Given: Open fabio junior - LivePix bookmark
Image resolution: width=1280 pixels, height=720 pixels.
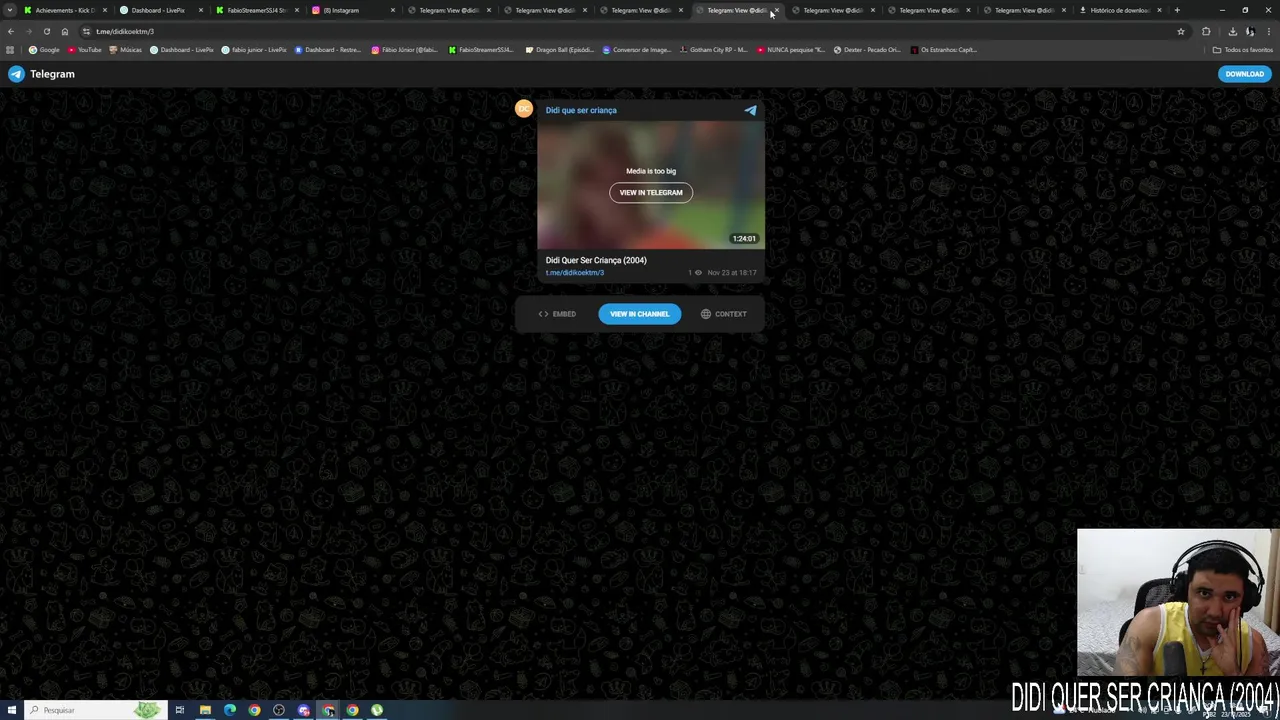Looking at the screenshot, I should pyautogui.click(x=254, y=49).
